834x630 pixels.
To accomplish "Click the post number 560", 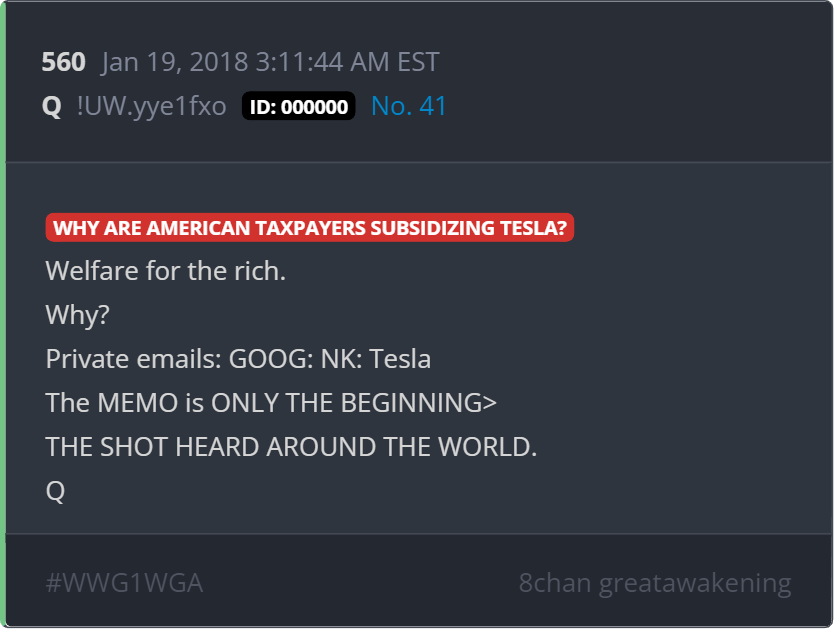I will pos(63,62).
